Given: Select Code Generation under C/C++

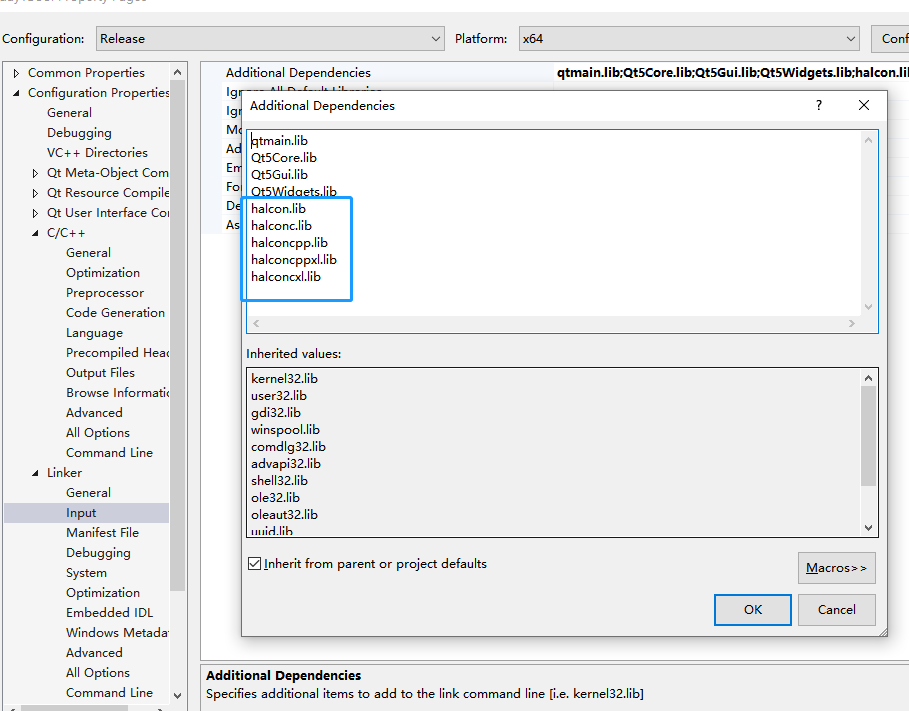Looking at the screenshot, I should coord(115,312).
